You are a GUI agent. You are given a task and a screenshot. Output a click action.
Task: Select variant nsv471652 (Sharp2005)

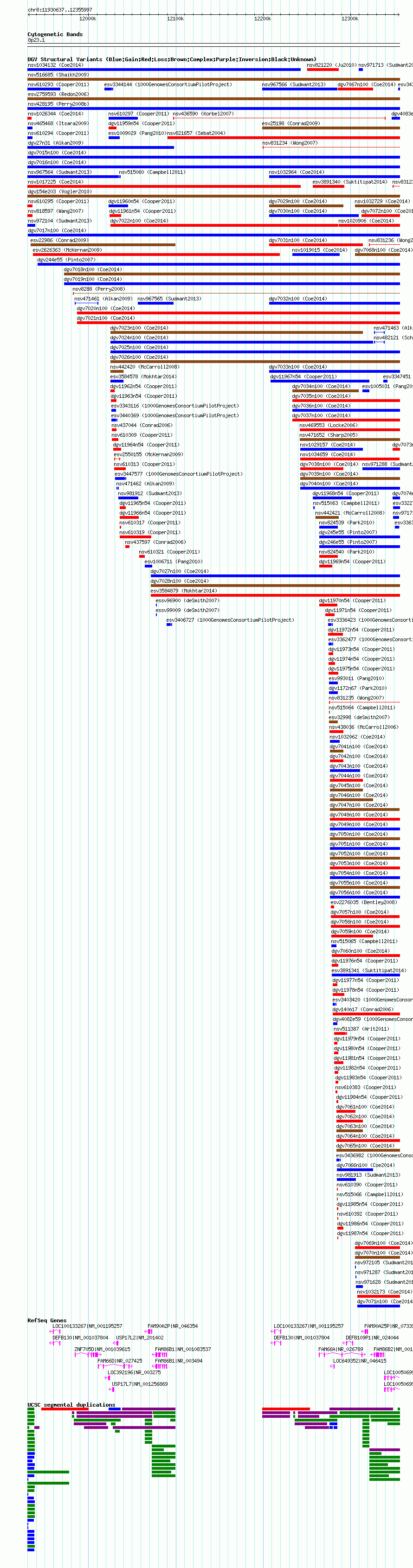329,435
